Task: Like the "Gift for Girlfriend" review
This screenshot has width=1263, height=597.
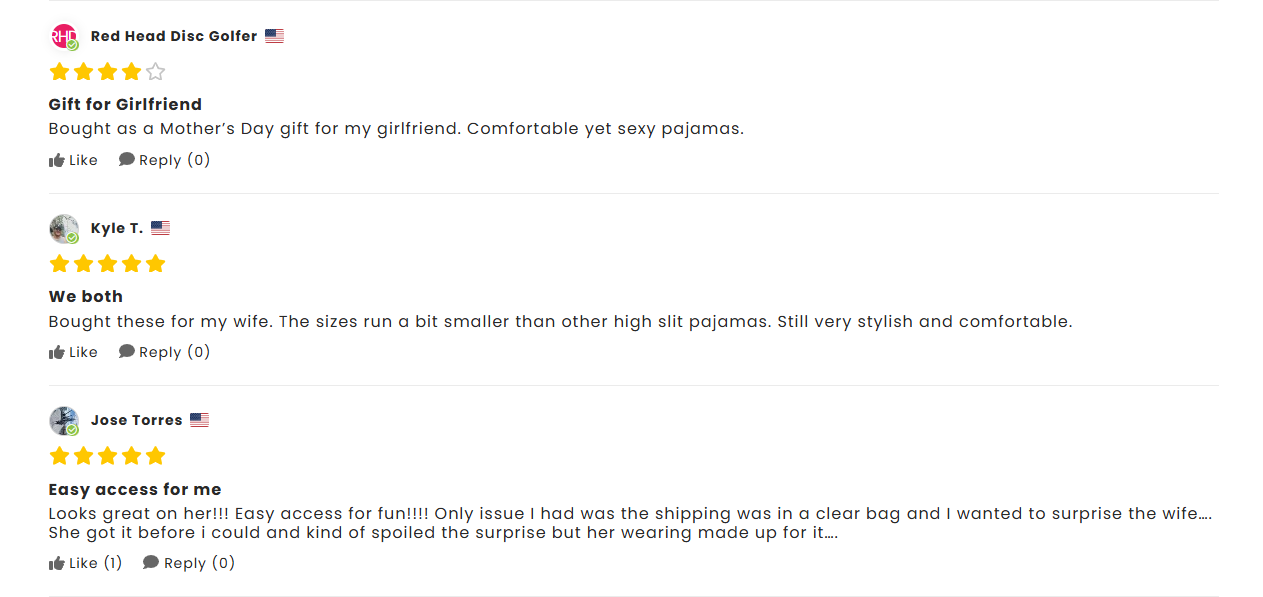Action: point(73,160)
